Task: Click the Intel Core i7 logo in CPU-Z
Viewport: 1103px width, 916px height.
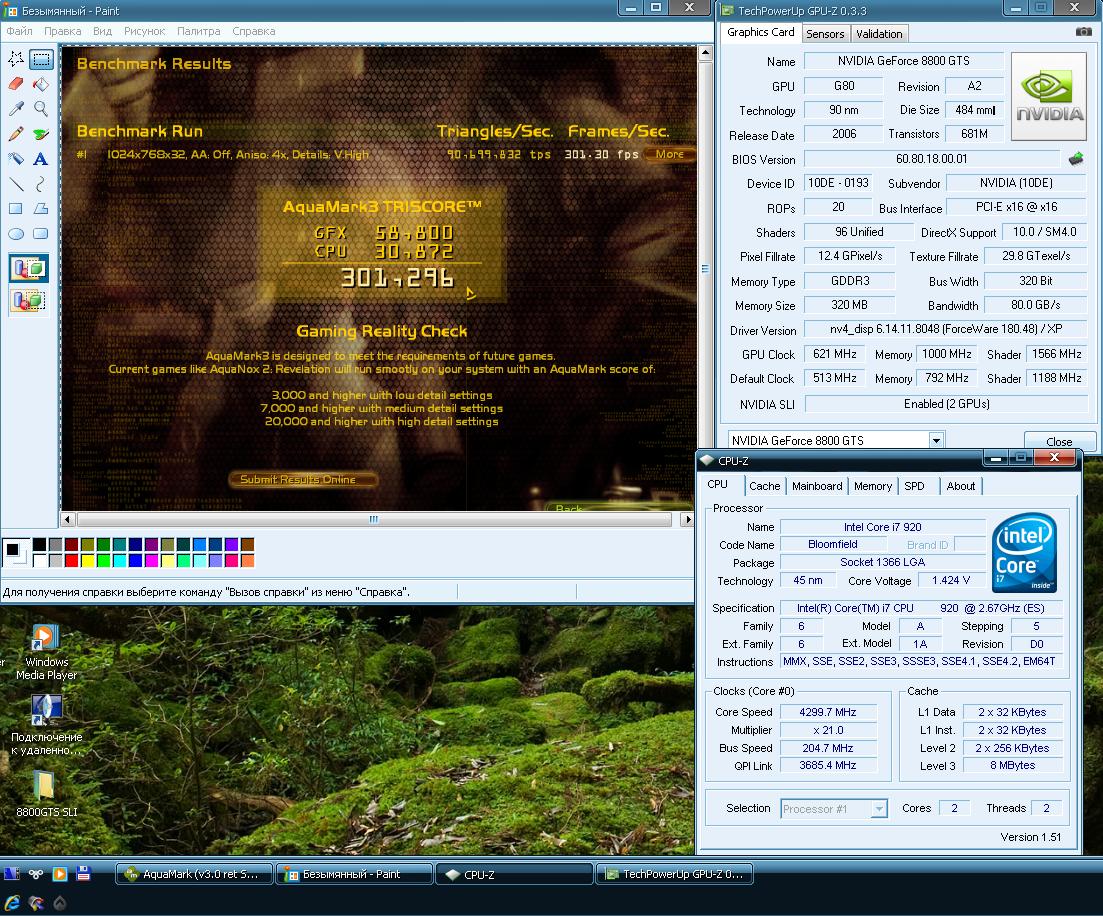Action: [1024, 552]
